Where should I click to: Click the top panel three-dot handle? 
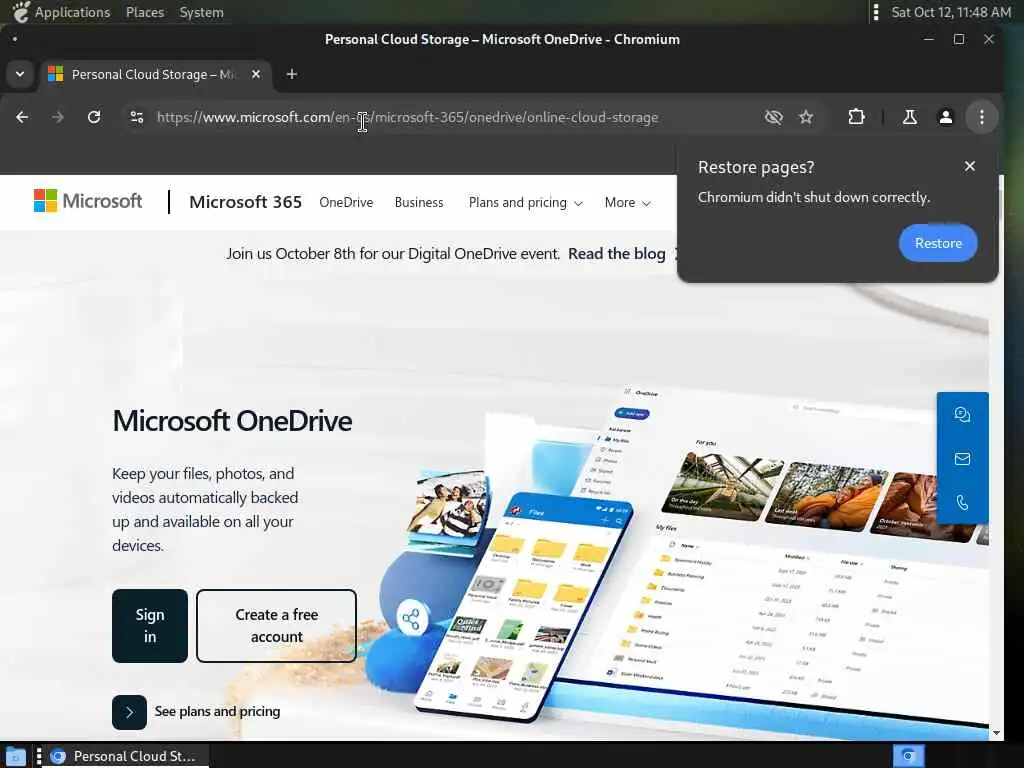(876, 12)
